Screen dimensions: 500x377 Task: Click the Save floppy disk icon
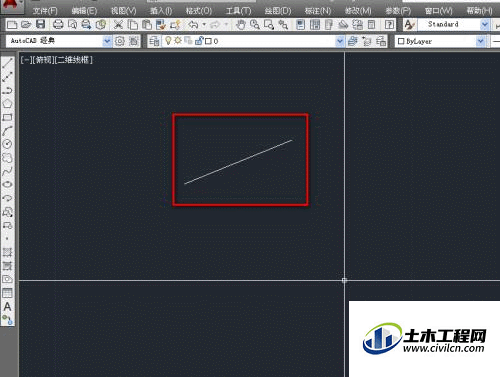point(41,24)
